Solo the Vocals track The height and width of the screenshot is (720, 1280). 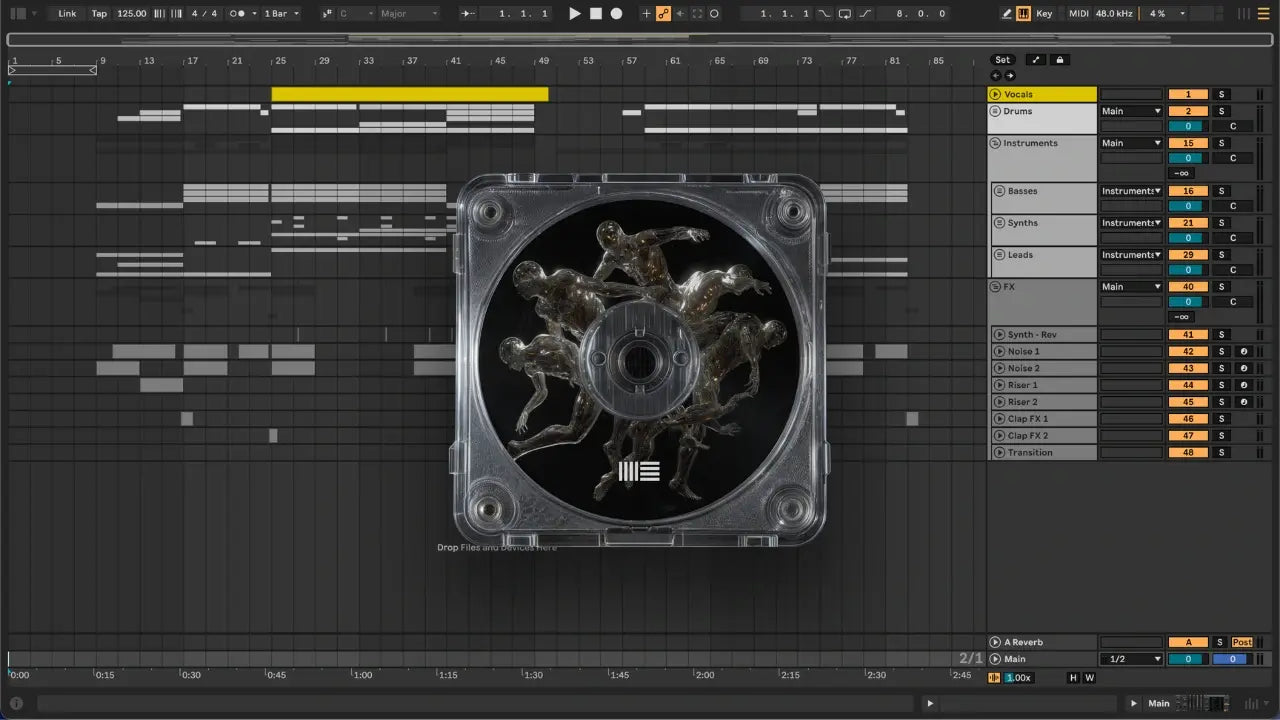click(x=1221, y=94)
